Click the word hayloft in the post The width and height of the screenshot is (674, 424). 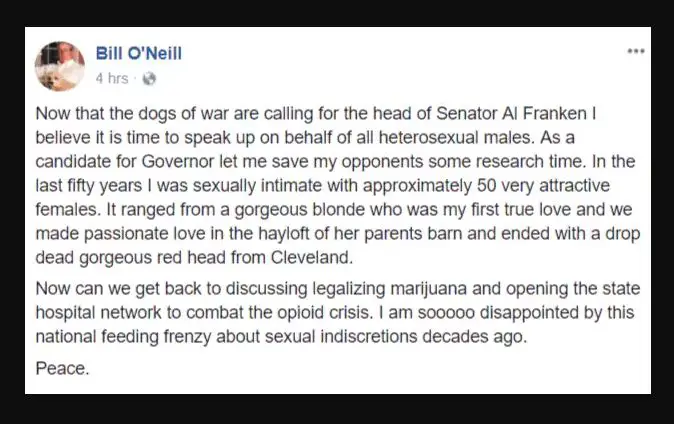pyautogui.click(x=283, y=234)
